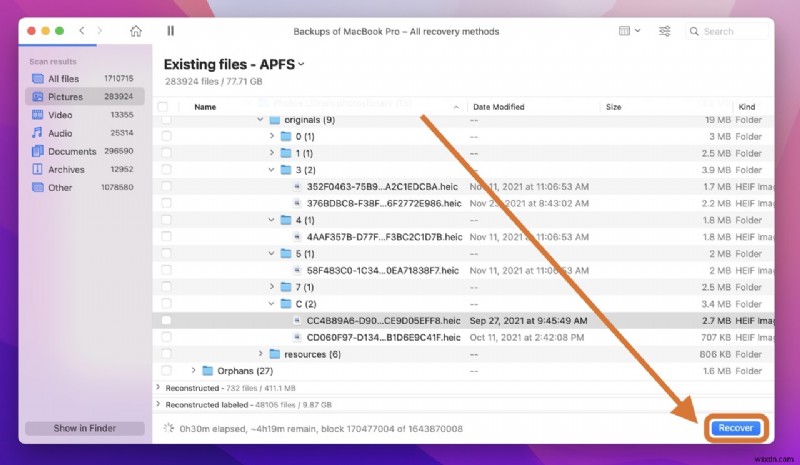Go back with the left chevron

82,31
